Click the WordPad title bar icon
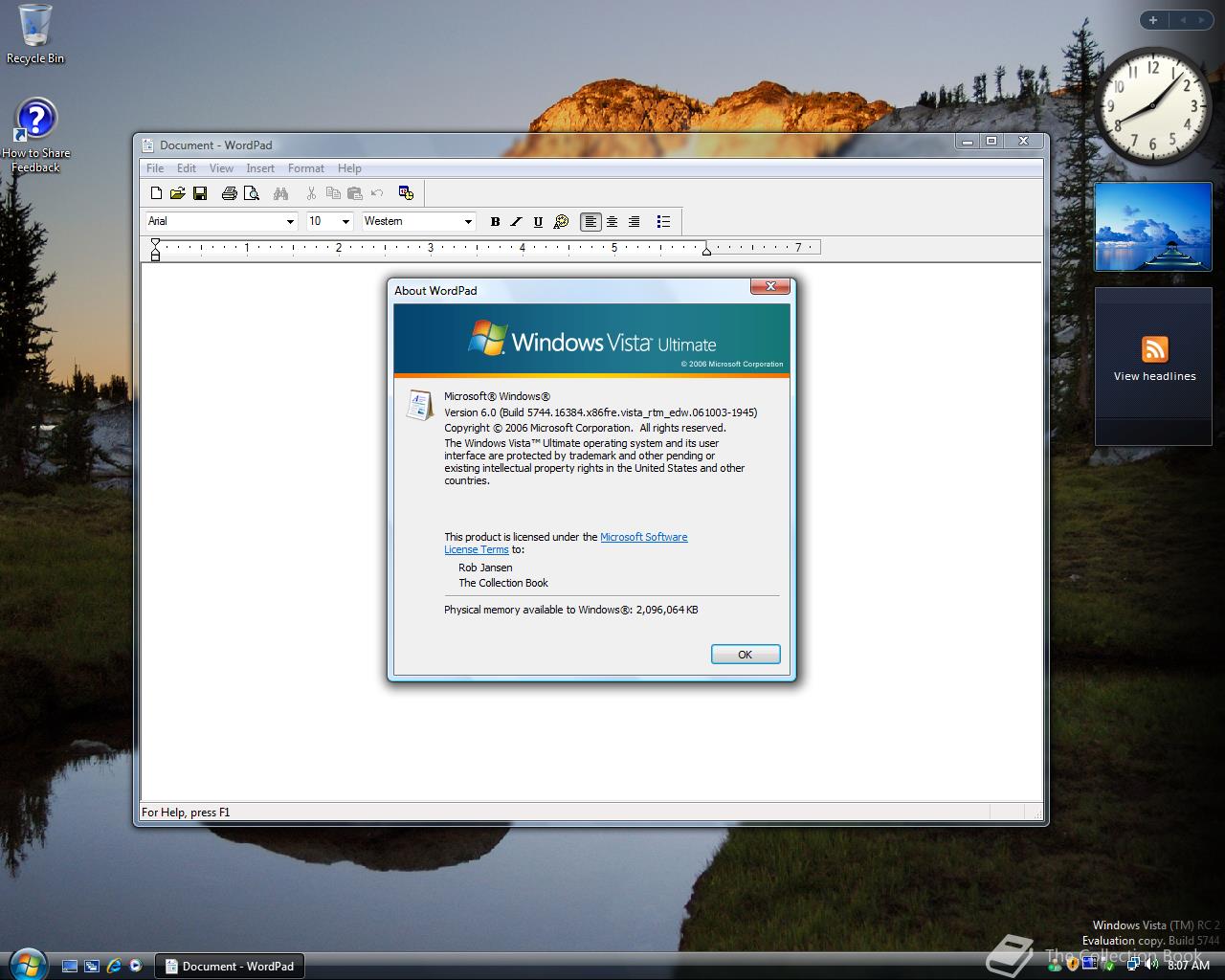 [147, 145]
